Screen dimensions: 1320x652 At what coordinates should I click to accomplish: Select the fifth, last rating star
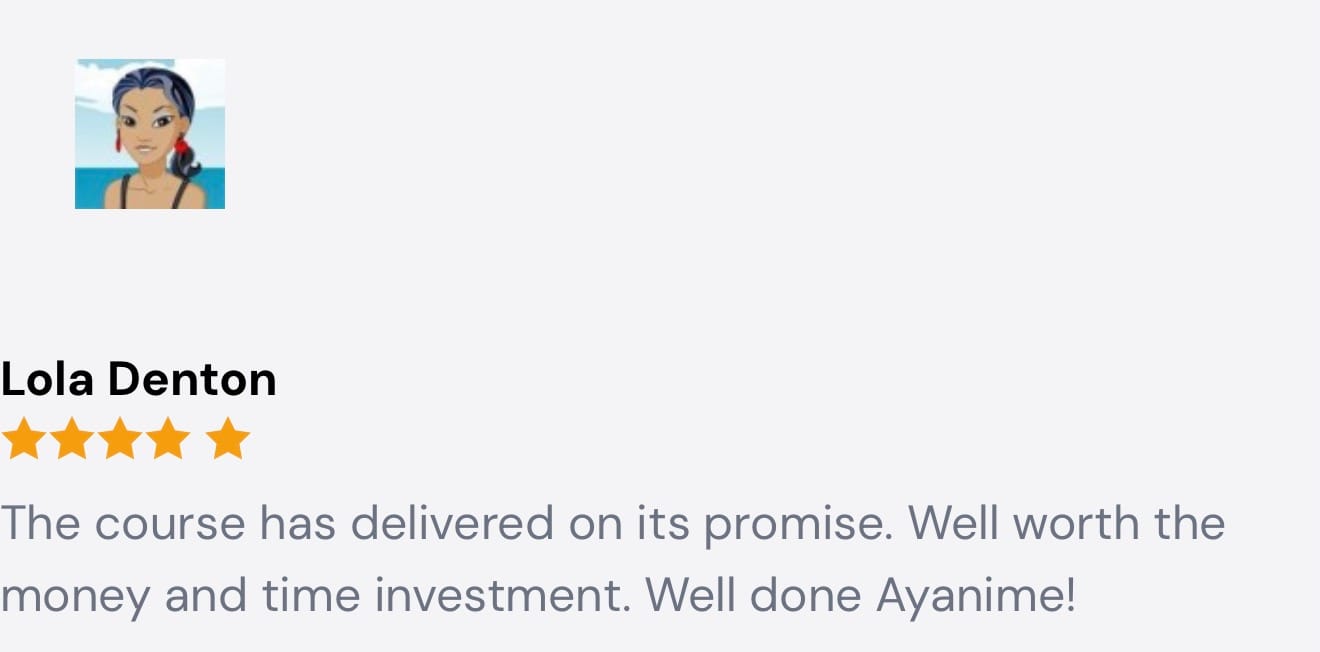pos(229,439)
